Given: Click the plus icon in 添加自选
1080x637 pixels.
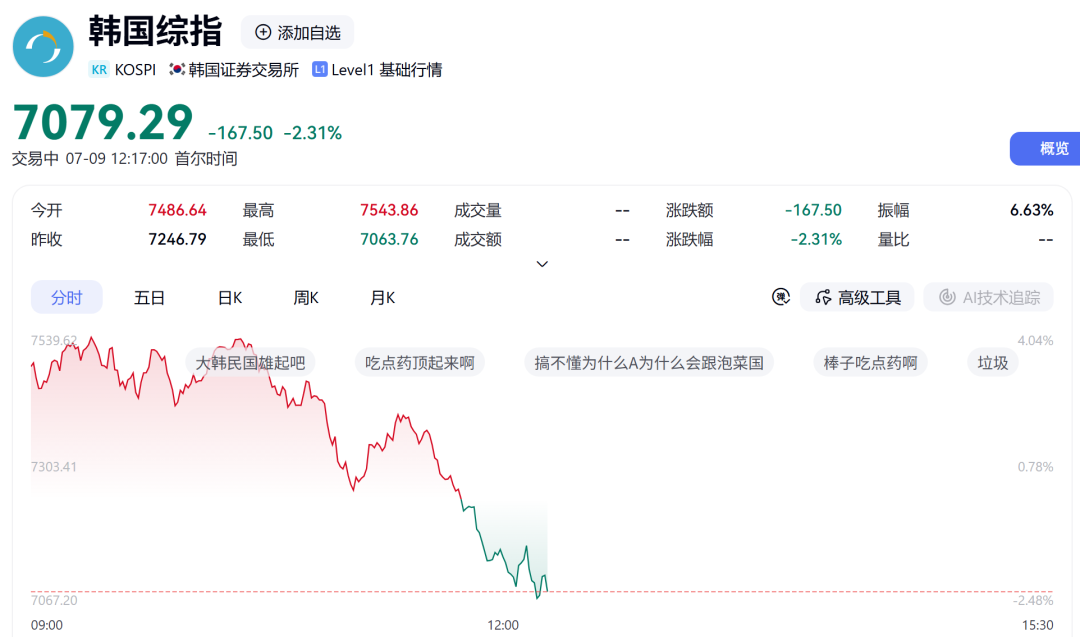Looking at the screenshot, I should (x=262, y=32).
